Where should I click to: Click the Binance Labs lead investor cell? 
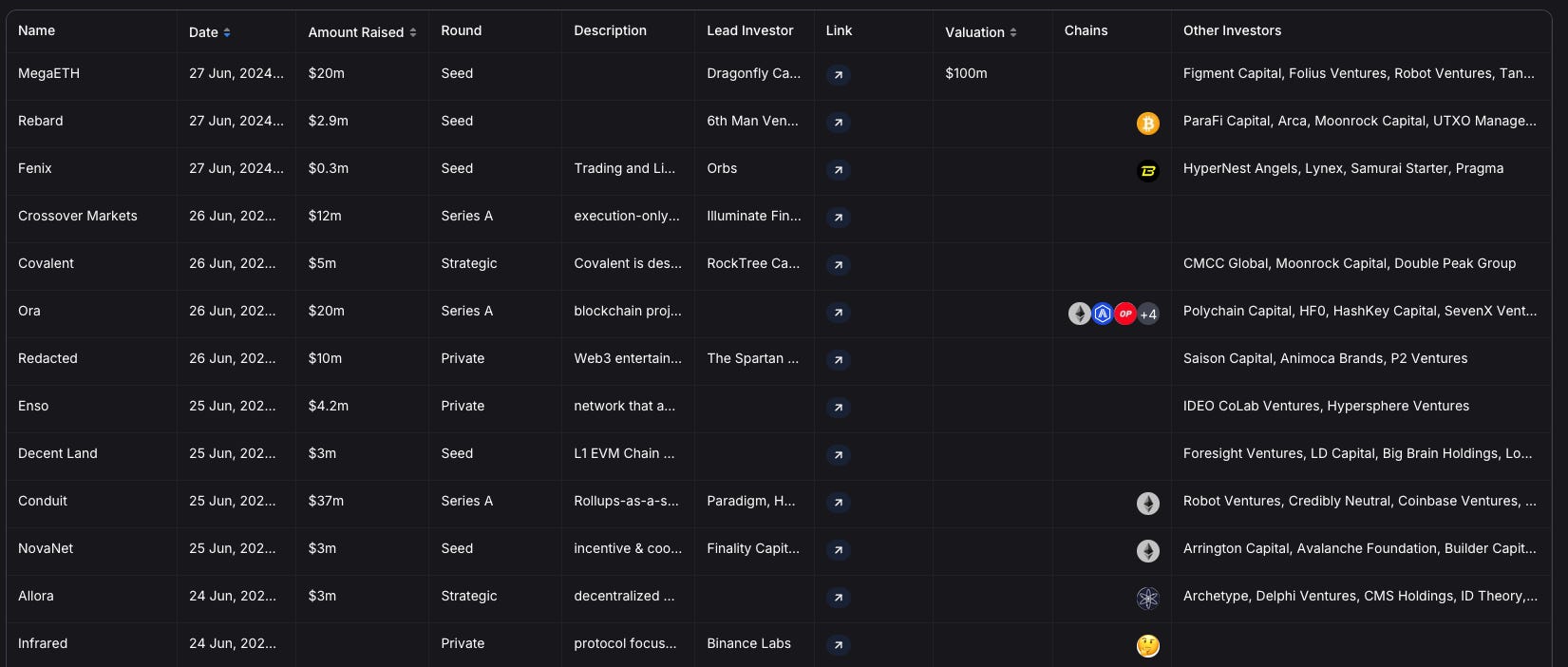coord(748,643)
